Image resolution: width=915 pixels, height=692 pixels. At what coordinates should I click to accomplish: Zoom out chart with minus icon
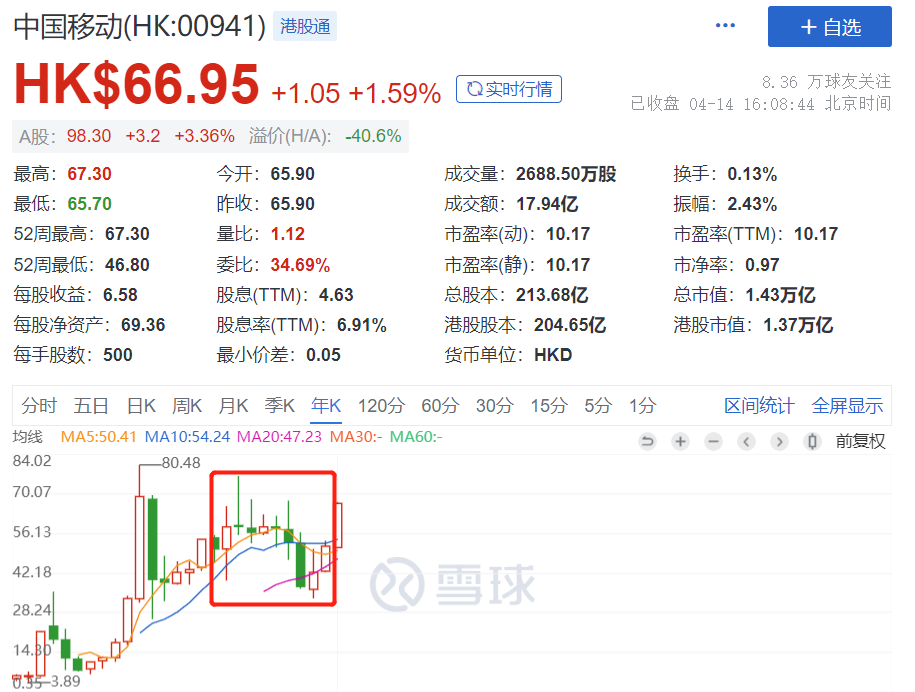(713, 442)
